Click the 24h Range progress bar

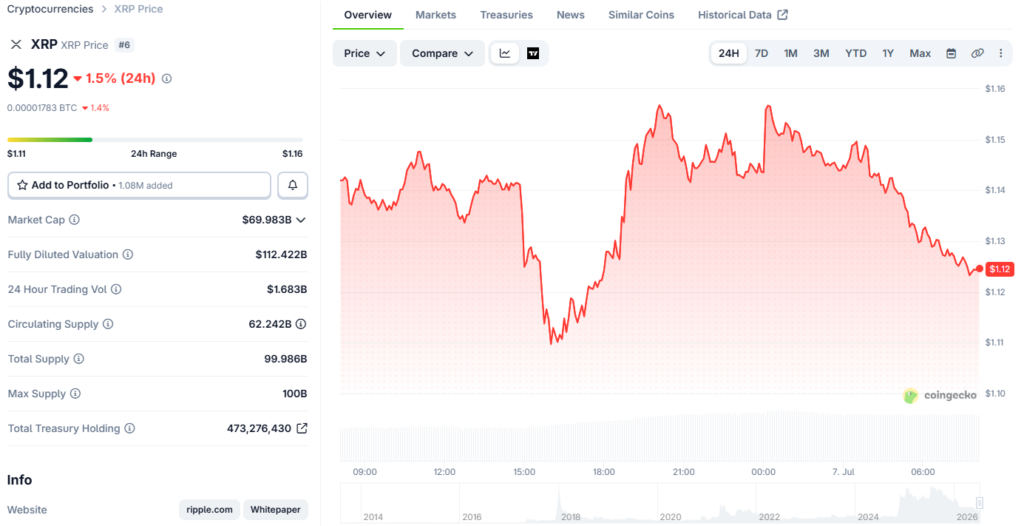[x=155, y=140]
